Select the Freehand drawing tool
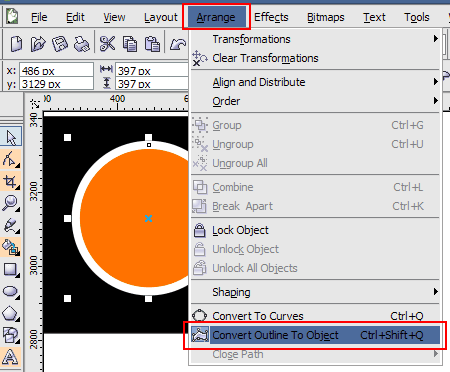 tap(10, 225)
